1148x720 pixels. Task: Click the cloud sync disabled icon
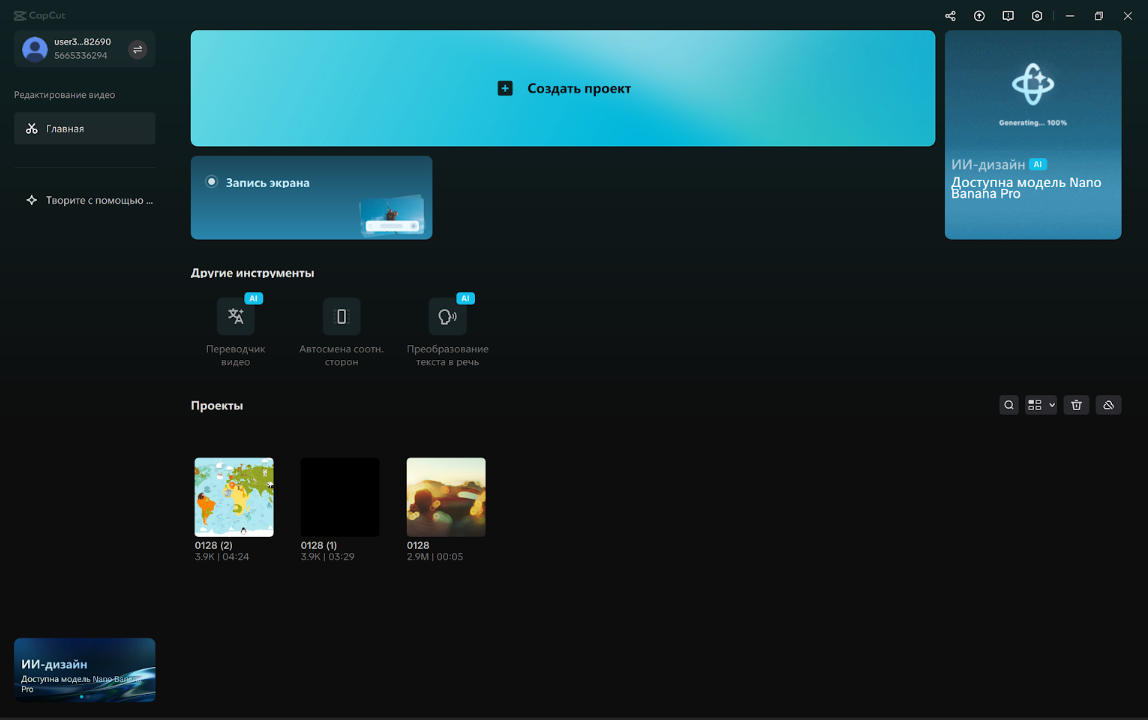[x=1108, y=405]
